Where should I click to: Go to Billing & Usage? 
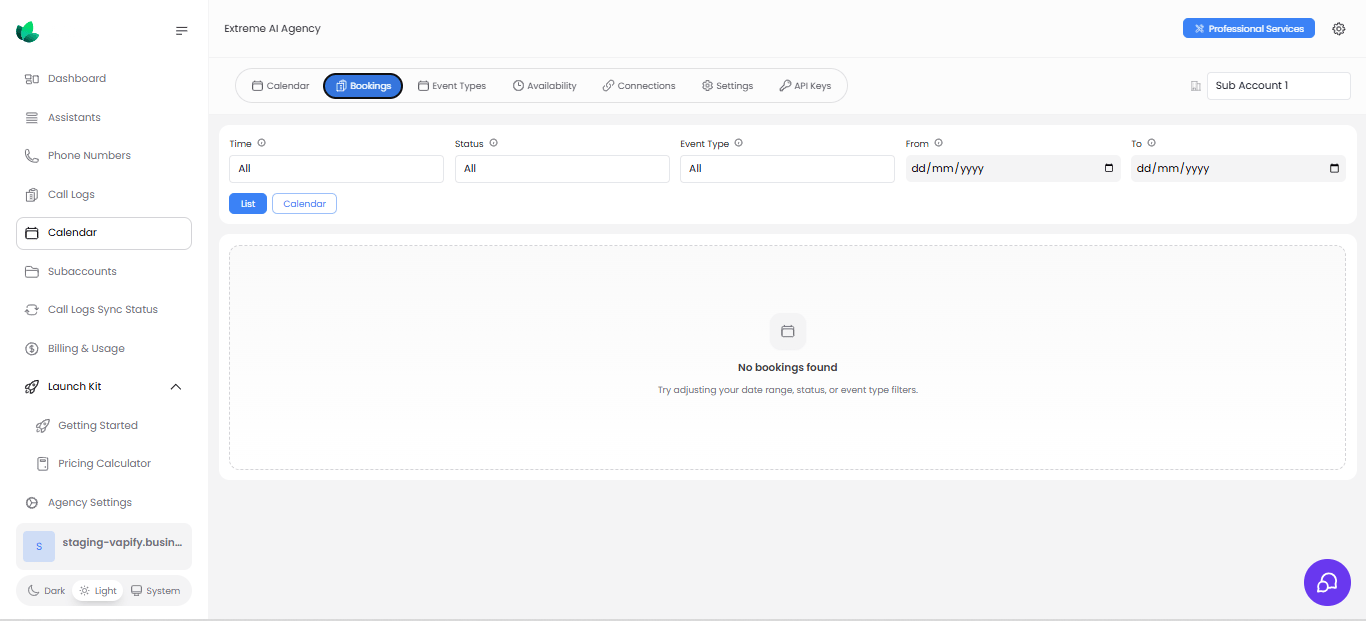pyautogui.click(x=104, y=348)
